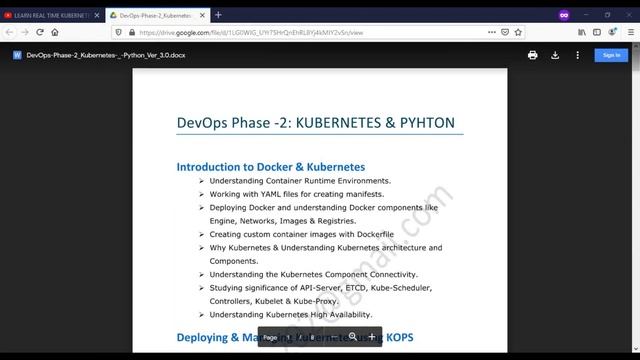The width and height of the screenshot is (640, 360).
Task: Go forward in browser history
Action: [24, 32]
